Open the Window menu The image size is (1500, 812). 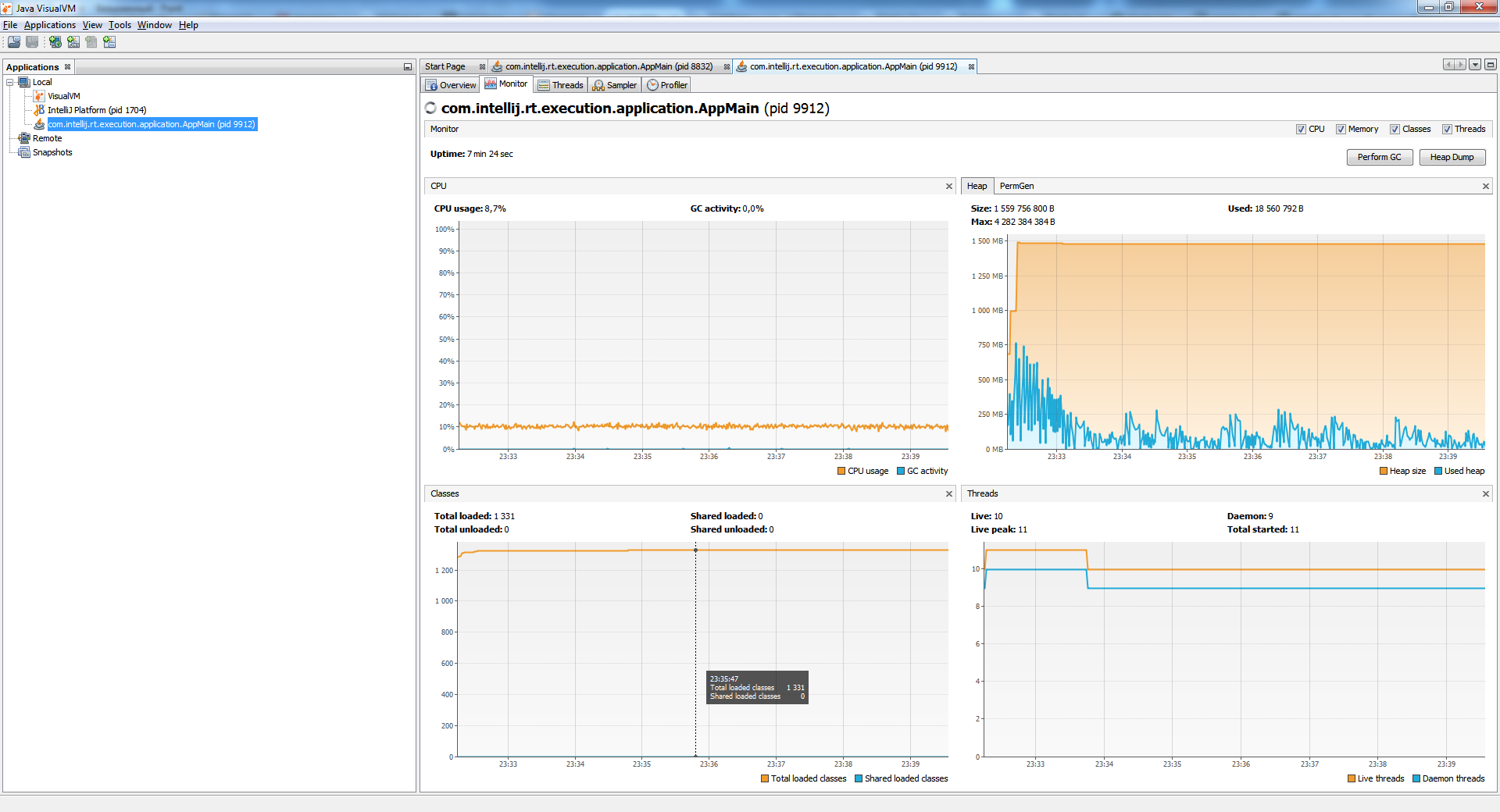155,25
